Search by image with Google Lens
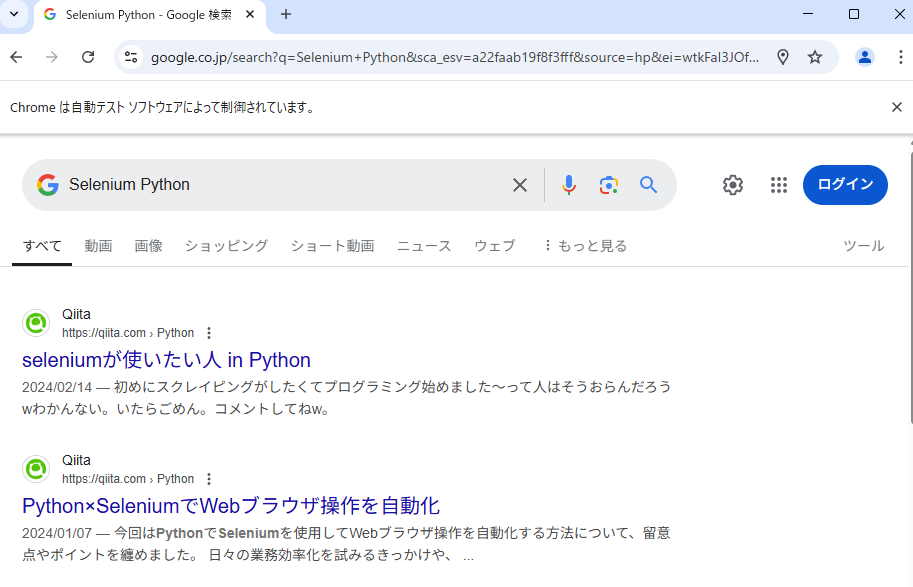The width and height of the screenshot is (913, 587). click(608, 185)
